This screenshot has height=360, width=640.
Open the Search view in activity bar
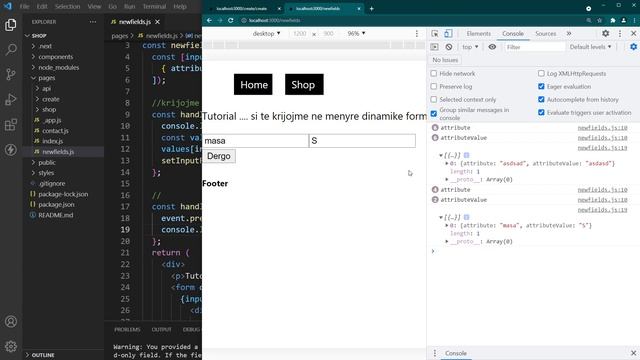[11, 50]
